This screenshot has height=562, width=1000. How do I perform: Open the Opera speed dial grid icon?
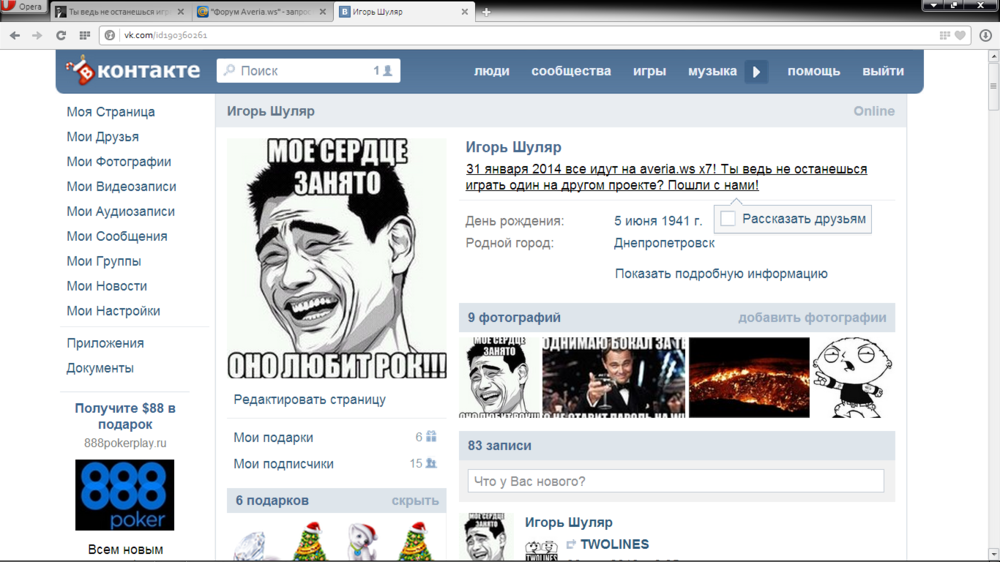click(85, 35)
